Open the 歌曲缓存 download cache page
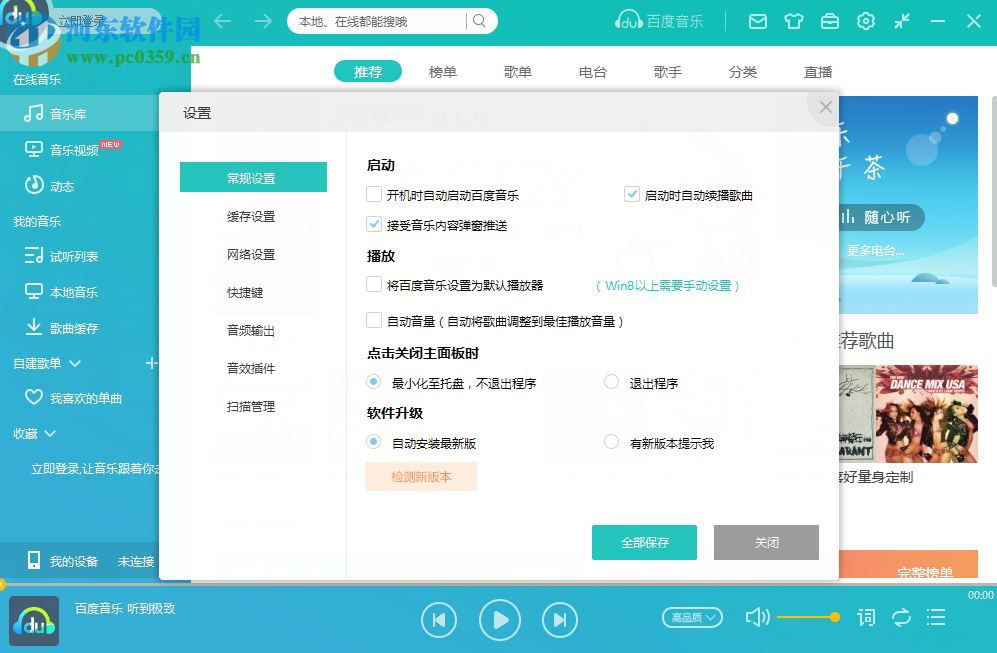 click(x=62, y=328)
